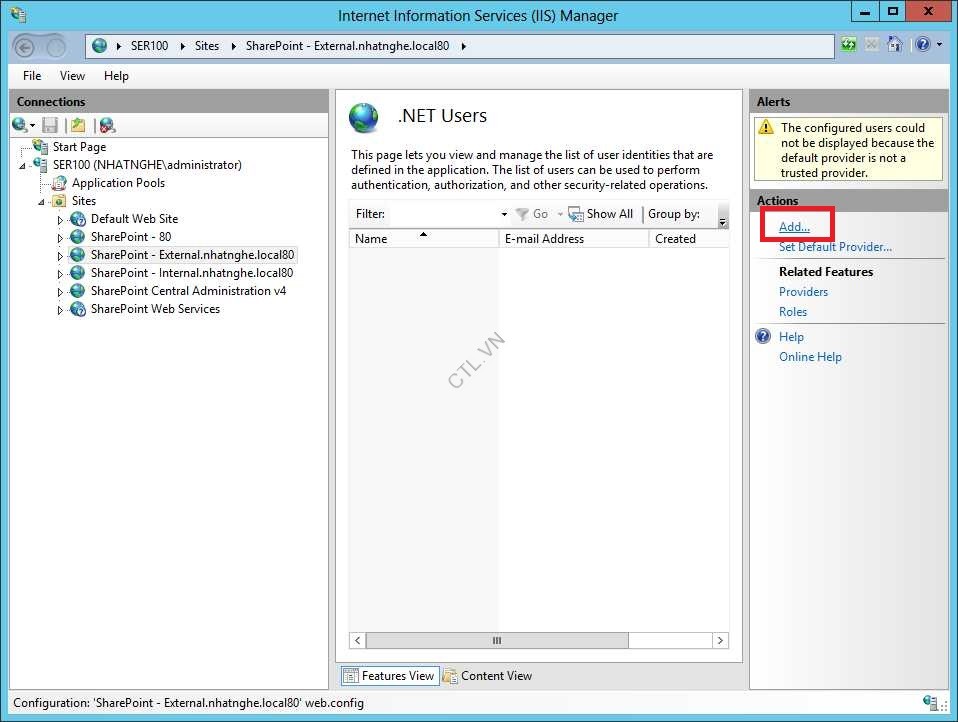
Task: Click the horizontal scrollbar under the user list
Action: coord(497,640)
